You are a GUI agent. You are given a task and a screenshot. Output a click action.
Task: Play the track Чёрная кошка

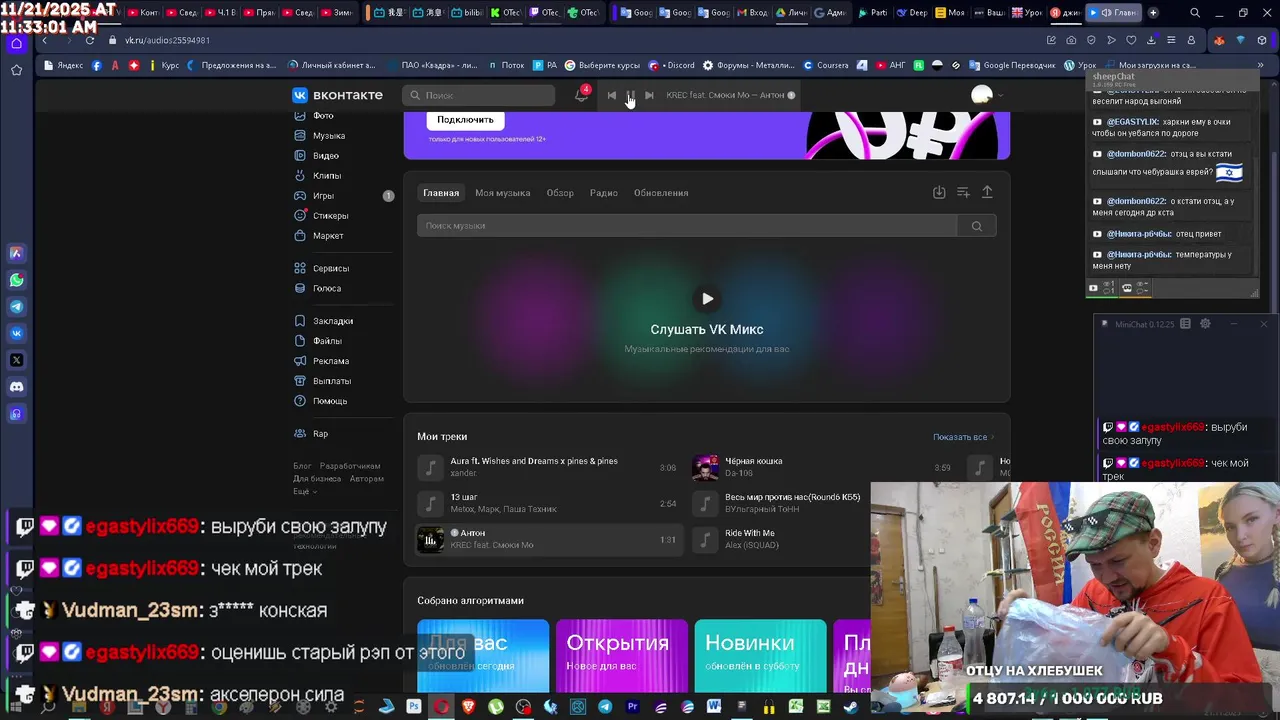(x=824, y=467)
